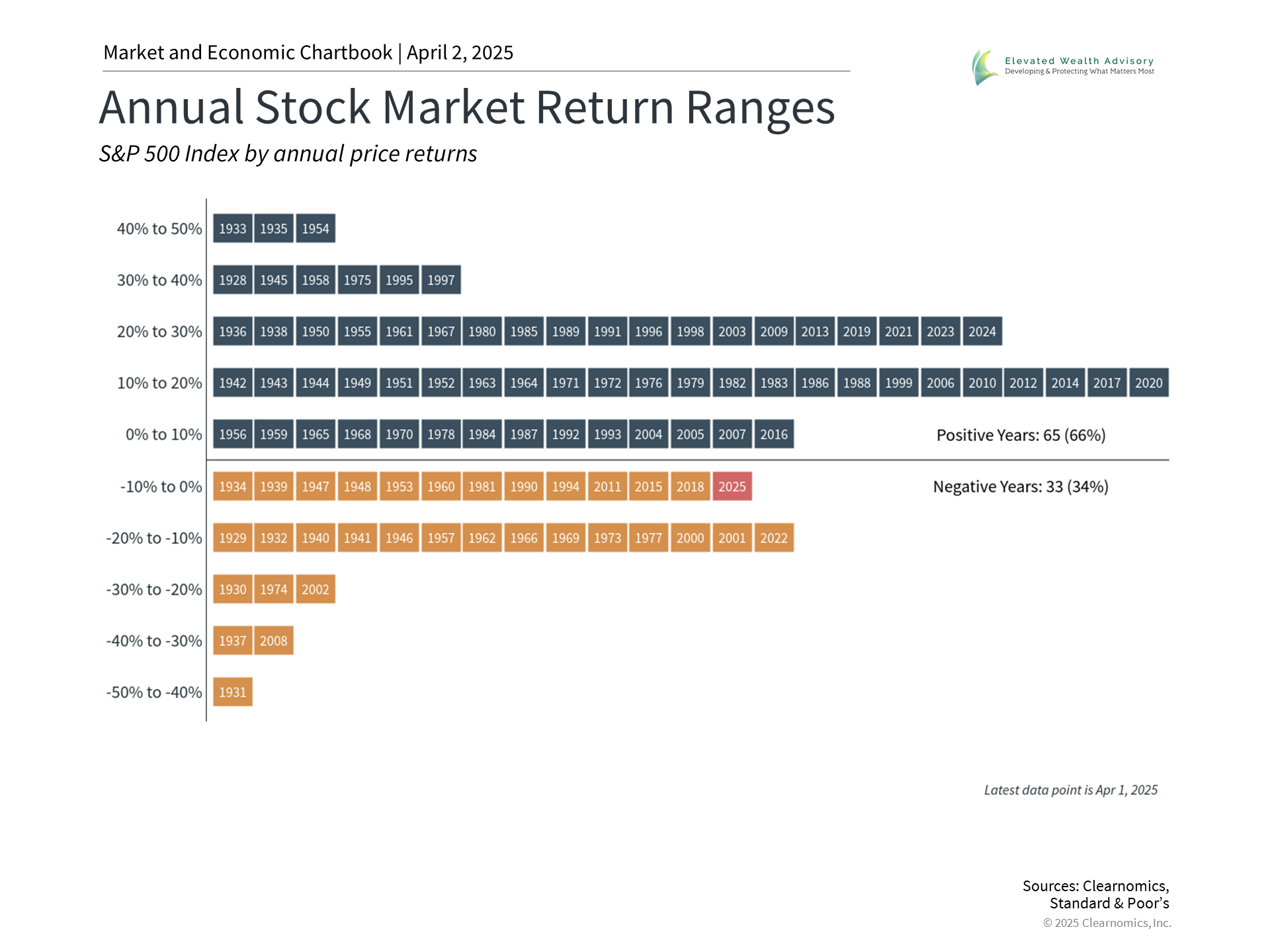The image size is (1270, 952).
Task: Click the Elevated Wealth Advisory logo icon
Action: click(x=984, y=67)
